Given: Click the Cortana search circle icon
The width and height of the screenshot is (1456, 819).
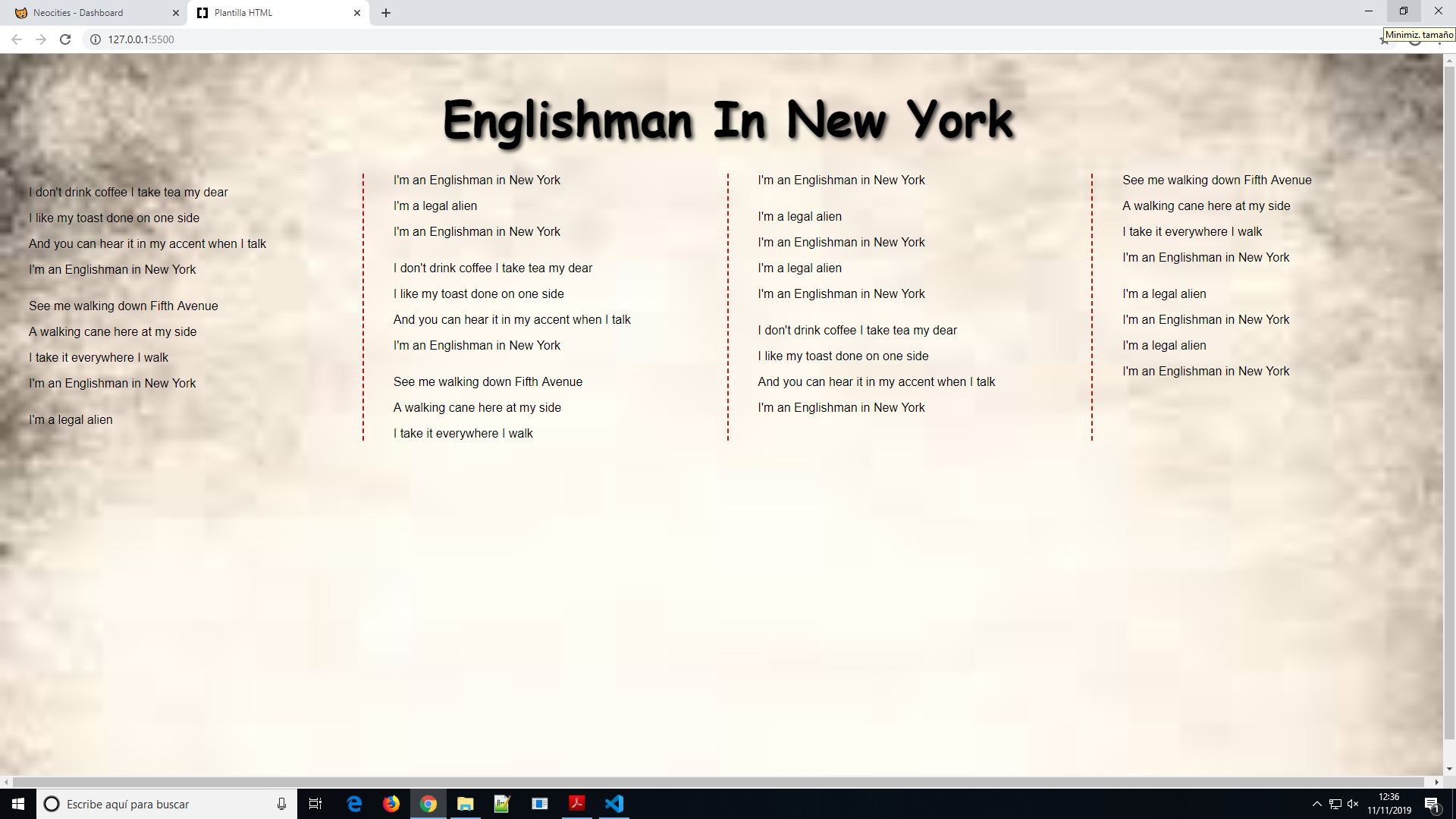Looking at the screenshot, I should 52,804.
